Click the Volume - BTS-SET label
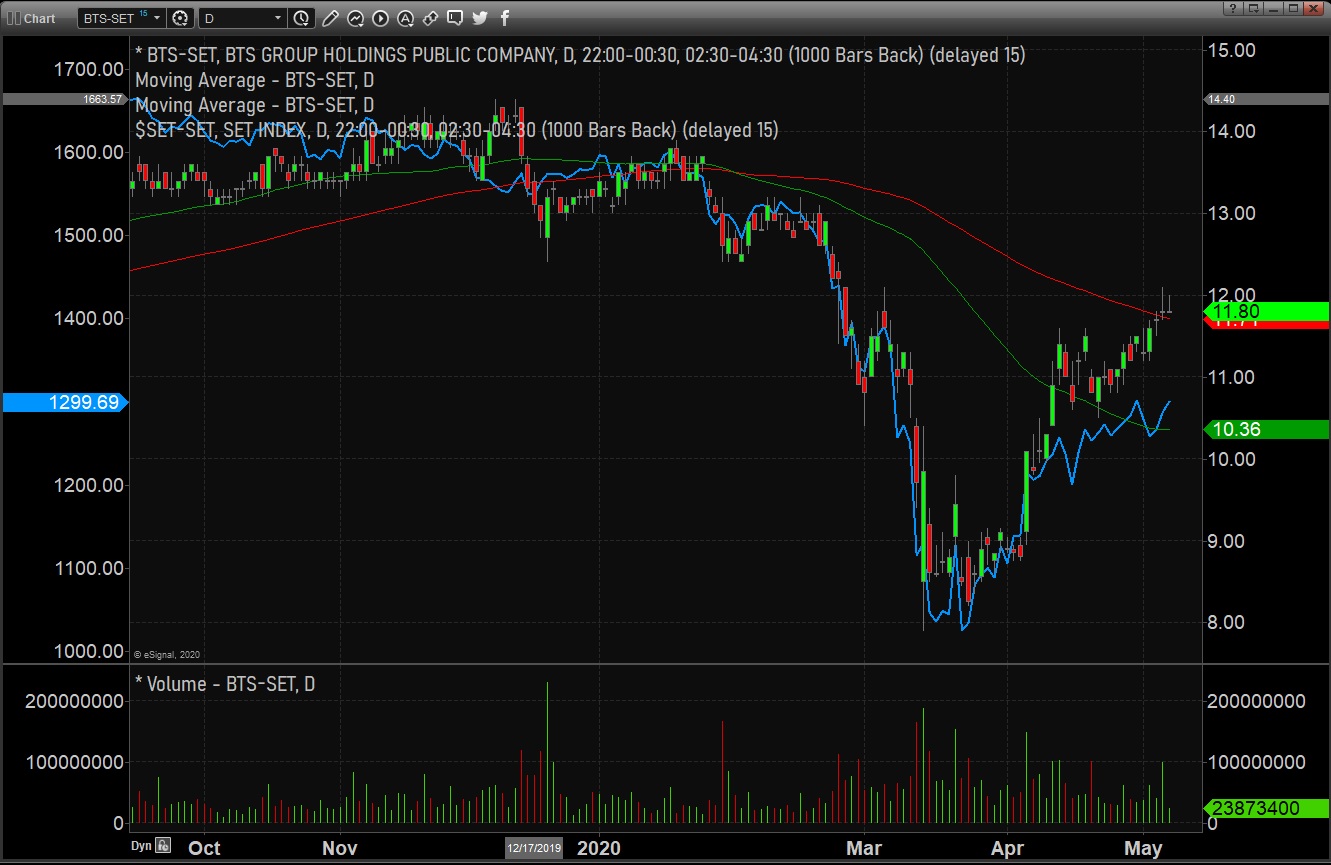The height and width of the screenshot is (865, 1331). 225,684
